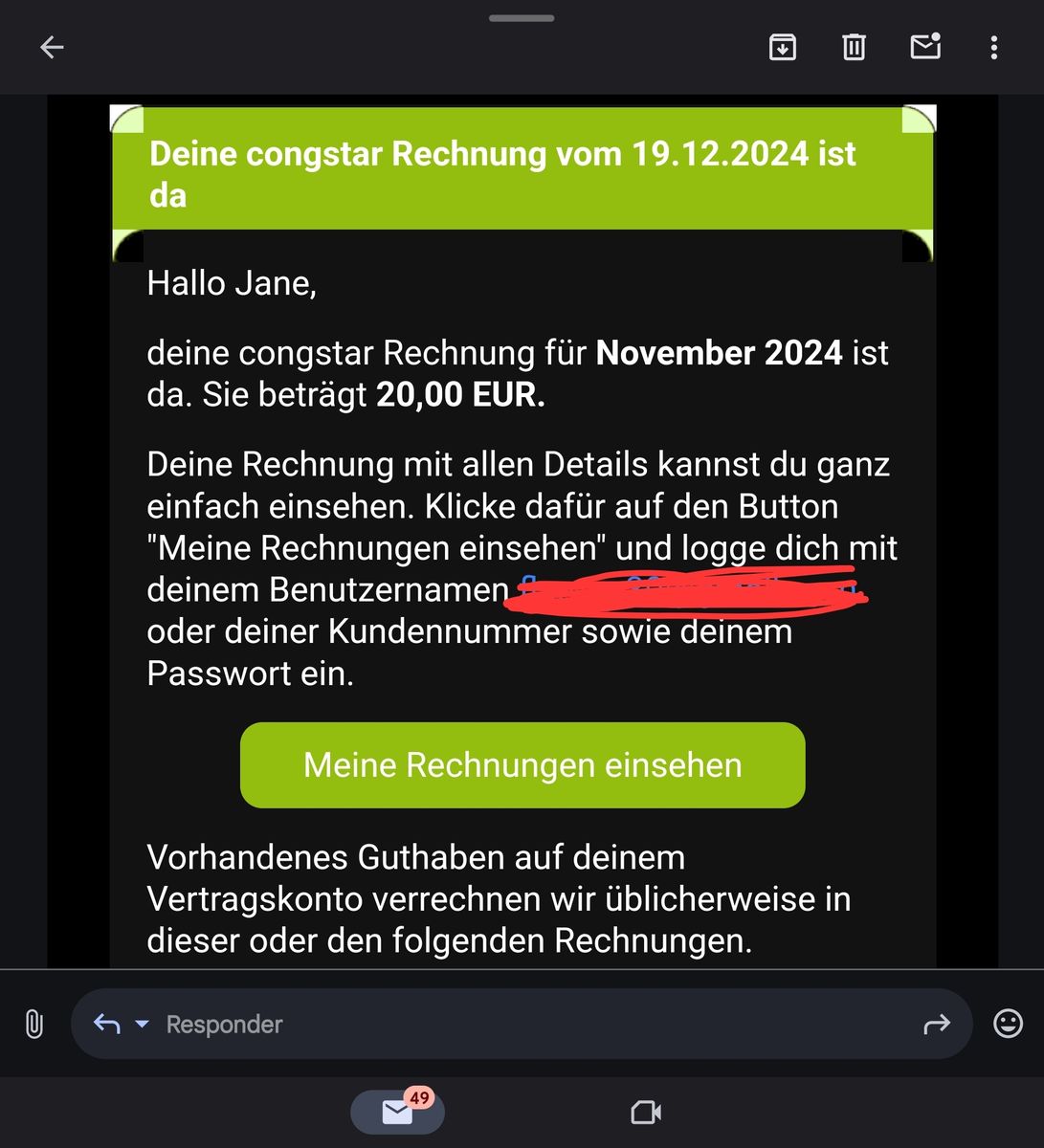Select the bold November 2024 text
The height and width of the screenshot is (1148, 1044).
[x=720, y=353]
